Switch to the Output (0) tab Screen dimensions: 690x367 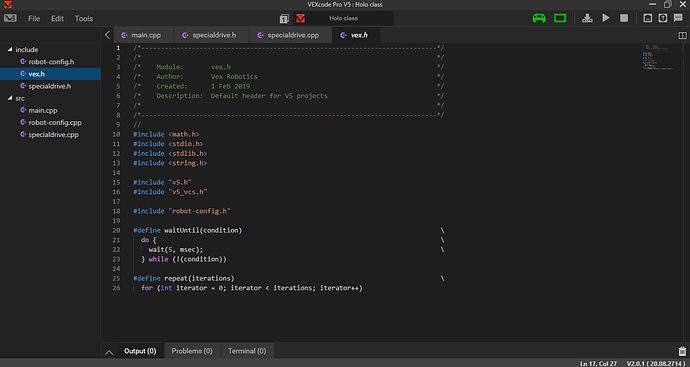click(140, 351)
